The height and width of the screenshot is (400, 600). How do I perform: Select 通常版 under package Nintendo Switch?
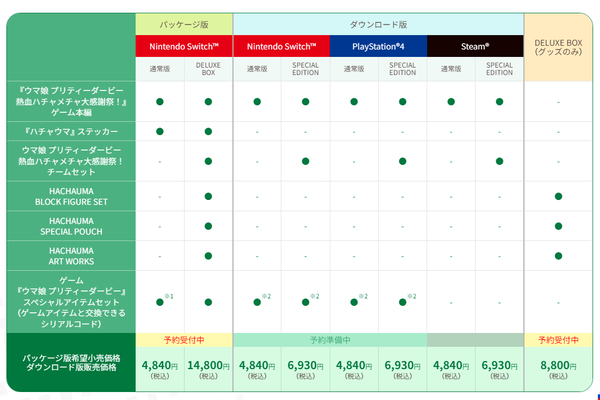coord(160,69)
